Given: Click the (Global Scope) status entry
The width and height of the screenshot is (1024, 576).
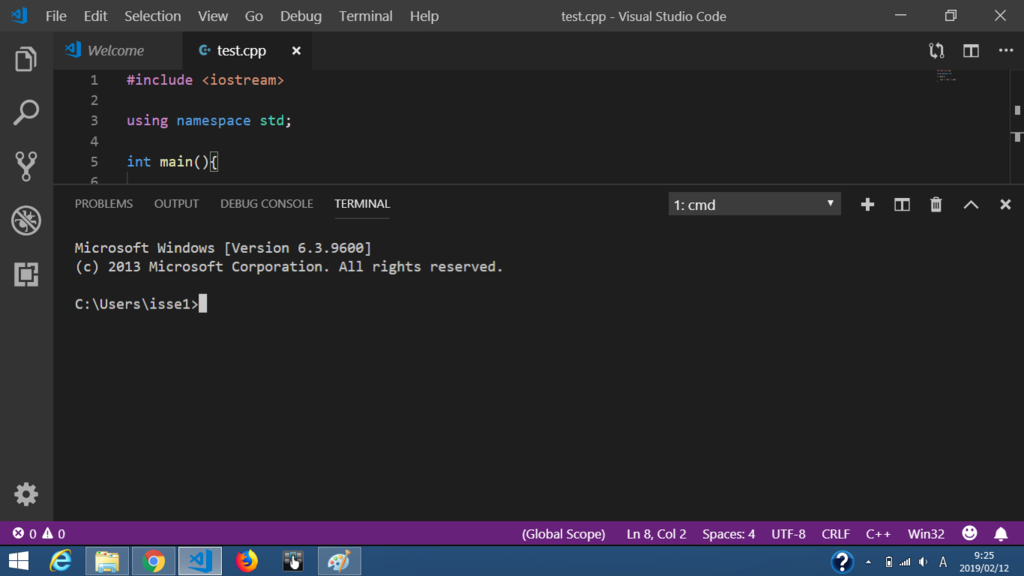Looking at the screenshot, I should (563, 534).
